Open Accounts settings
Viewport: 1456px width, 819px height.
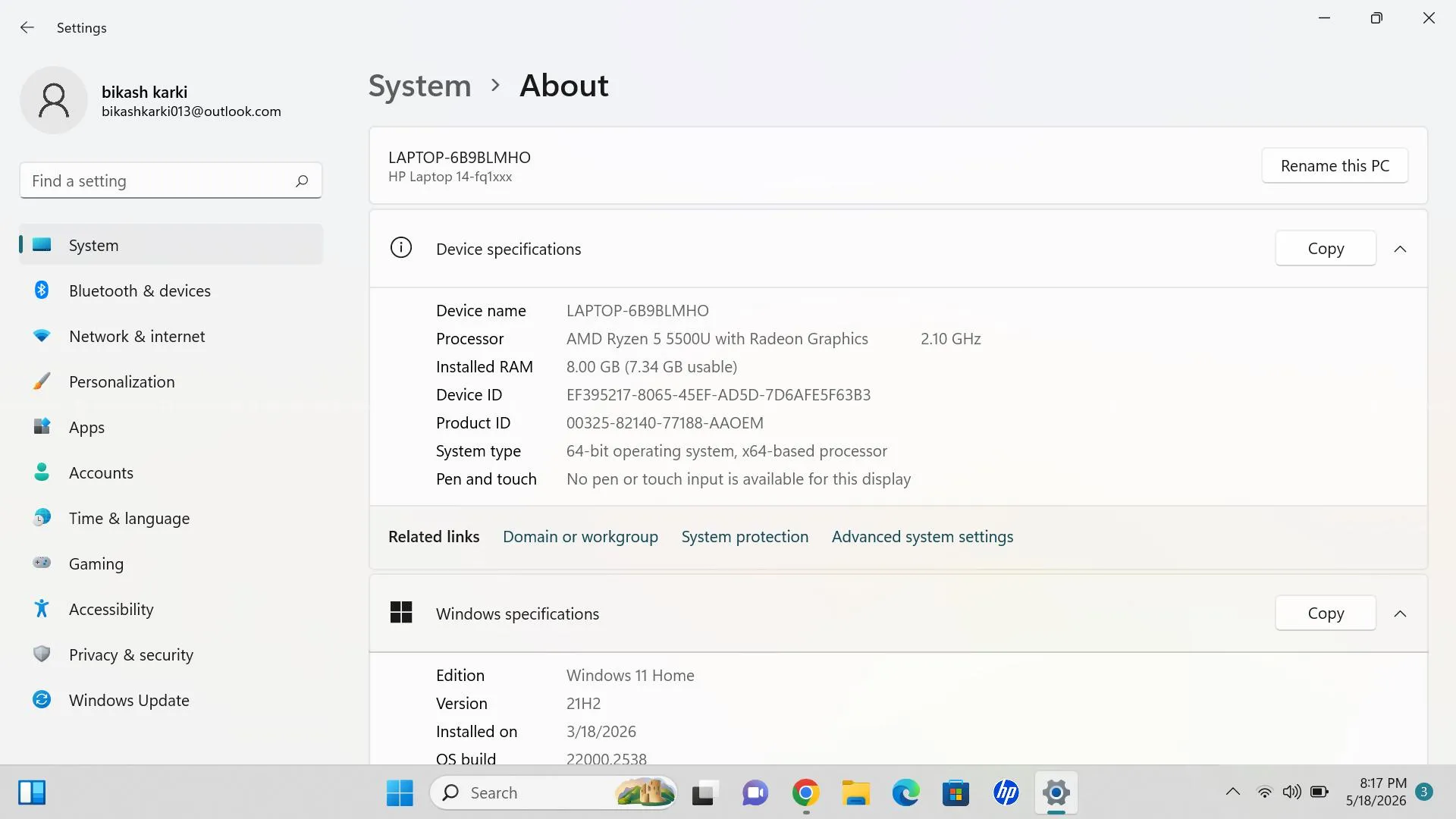coord(171,472)
